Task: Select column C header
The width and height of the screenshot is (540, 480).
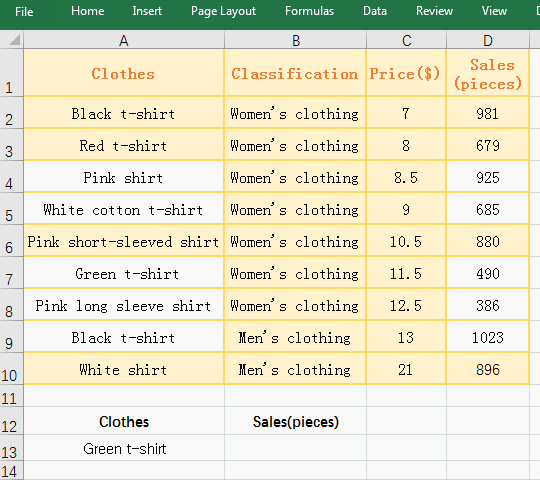Action: point(406,40)
